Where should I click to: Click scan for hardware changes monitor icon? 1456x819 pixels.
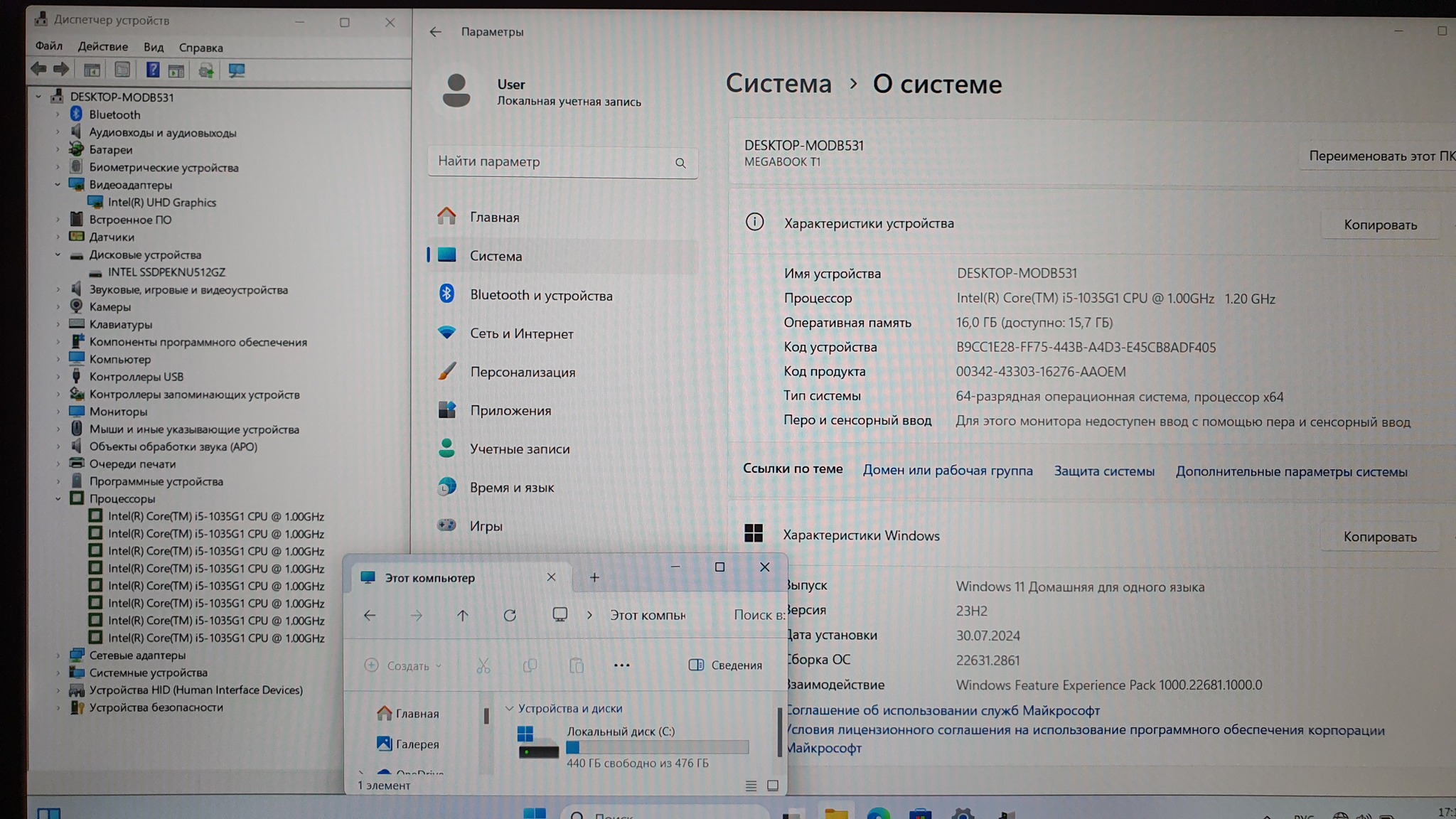click(x=236, y=70)
